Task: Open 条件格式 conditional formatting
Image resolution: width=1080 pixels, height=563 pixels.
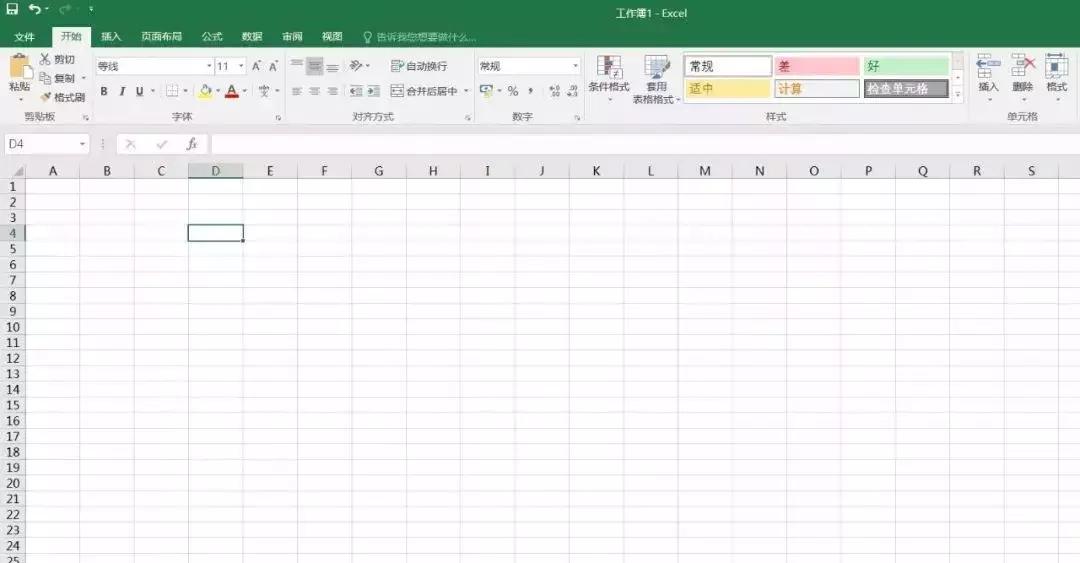Action: (x=609, y=78)
